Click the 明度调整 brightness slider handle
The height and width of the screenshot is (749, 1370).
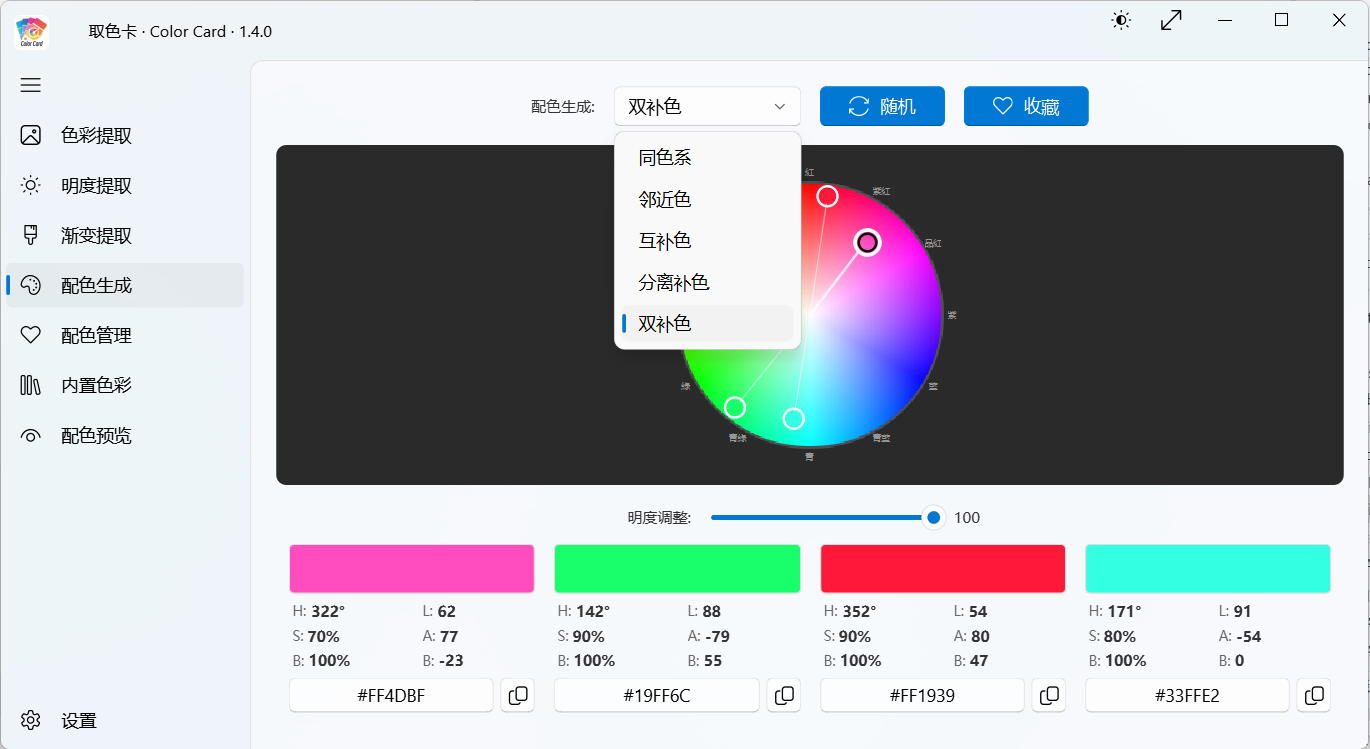(933, 517)
